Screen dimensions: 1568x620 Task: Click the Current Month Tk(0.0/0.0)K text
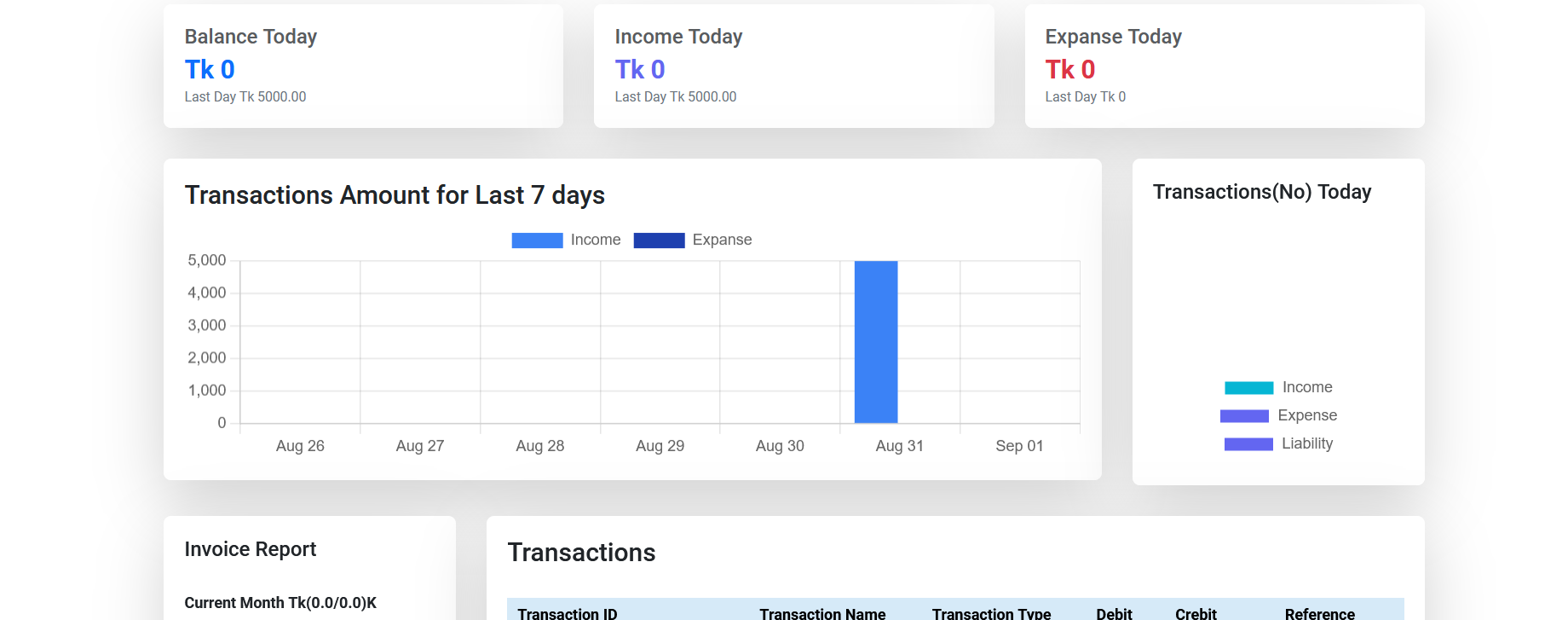tap(280, 603)
